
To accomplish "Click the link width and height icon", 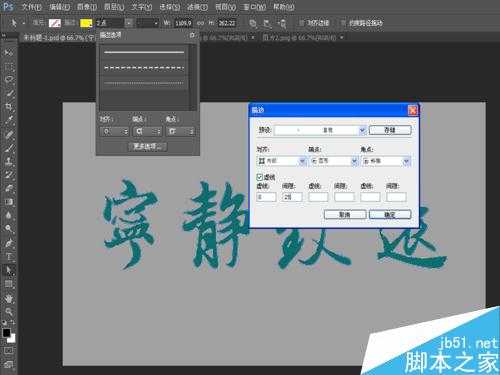I will (x=200, y=23).
